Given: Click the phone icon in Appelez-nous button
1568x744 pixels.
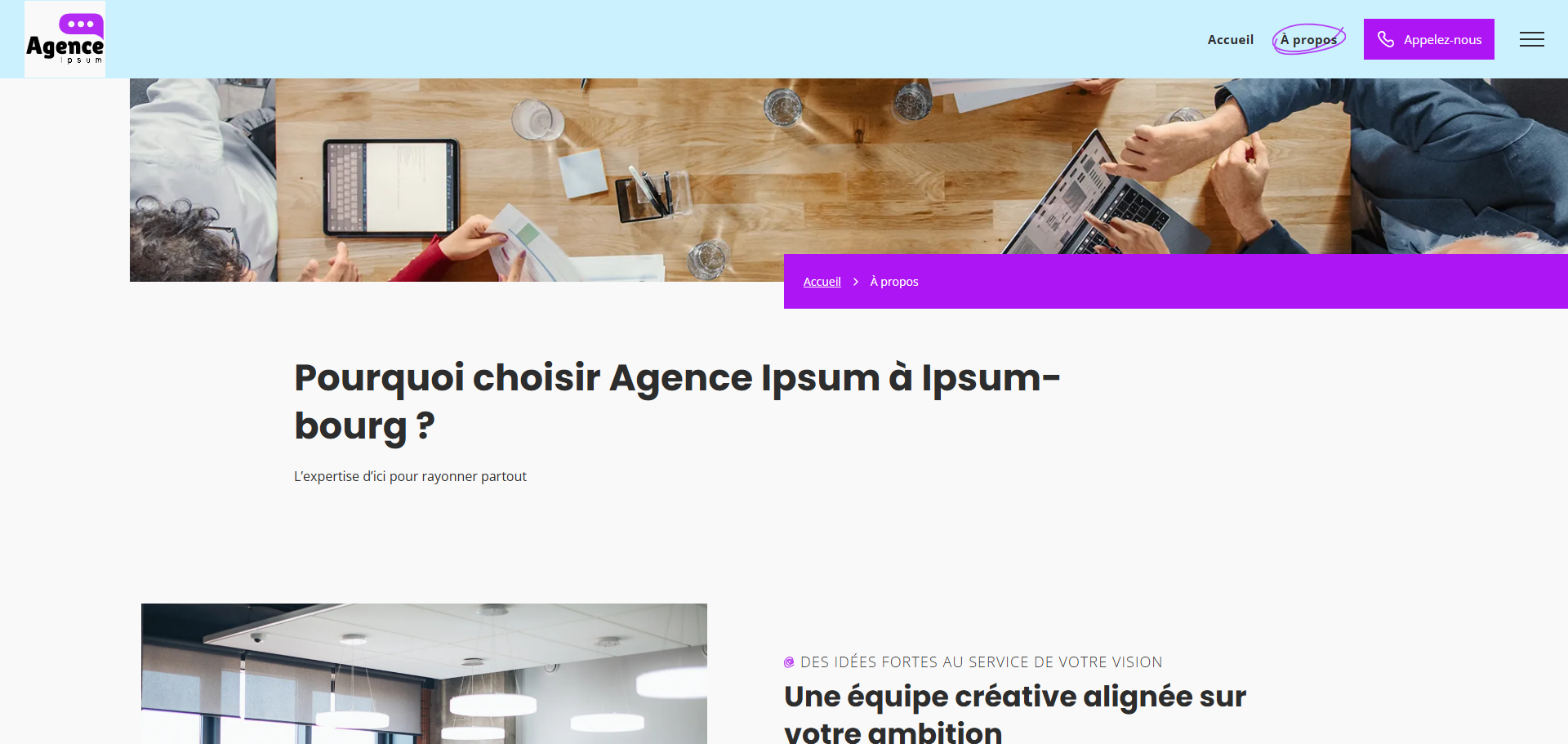Looking at the screenshot, I should [x=1386, y=39].
